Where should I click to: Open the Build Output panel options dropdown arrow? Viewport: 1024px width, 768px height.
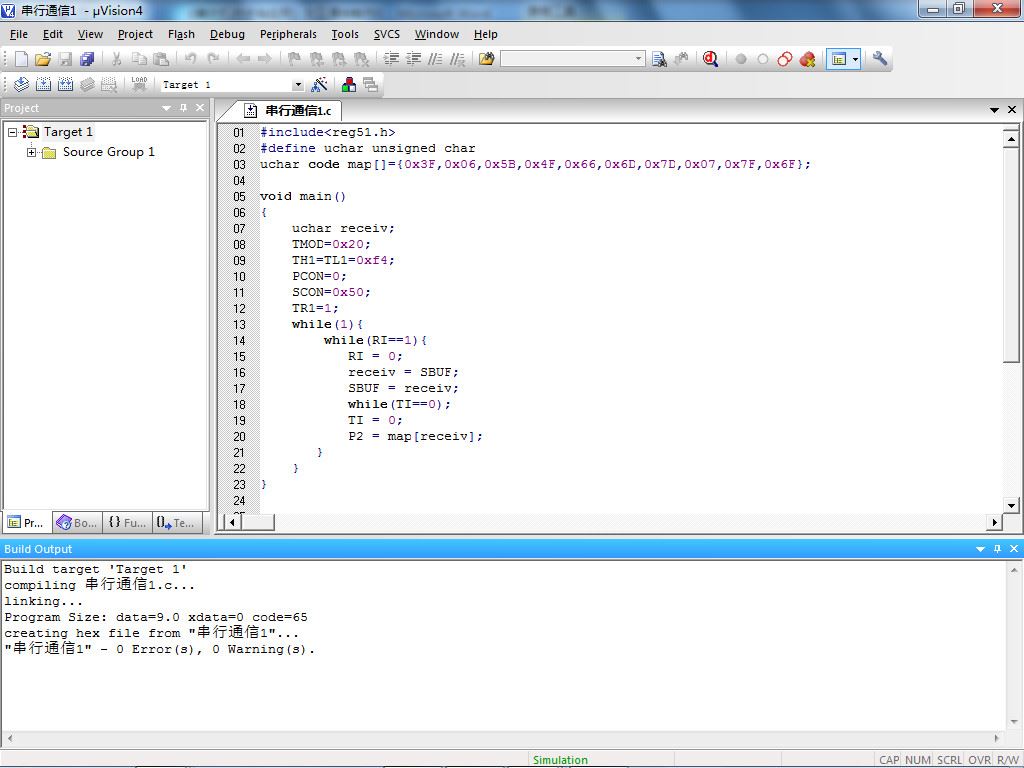980,549
